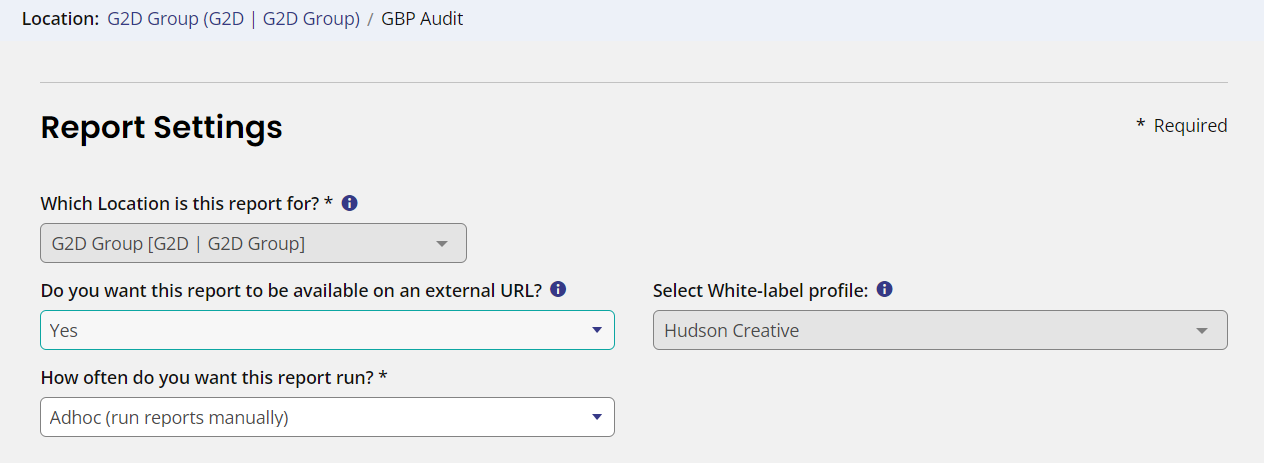The width and height of the screenshot is (1264, 463).
Task: Click the arrow on the Adhoc selector
Action: pyautogui.click(x=597, y=417)
